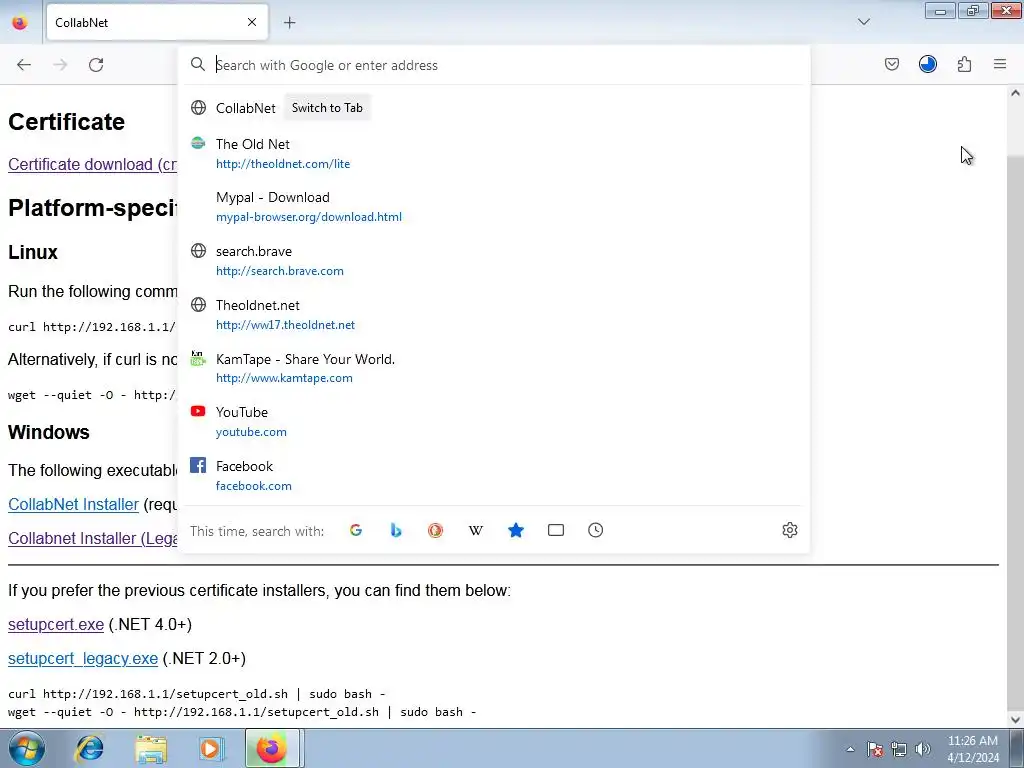Open the Firefox hamburger application menu
The width and height of the screenshot is (1024, 768).
coord(1000,64)
